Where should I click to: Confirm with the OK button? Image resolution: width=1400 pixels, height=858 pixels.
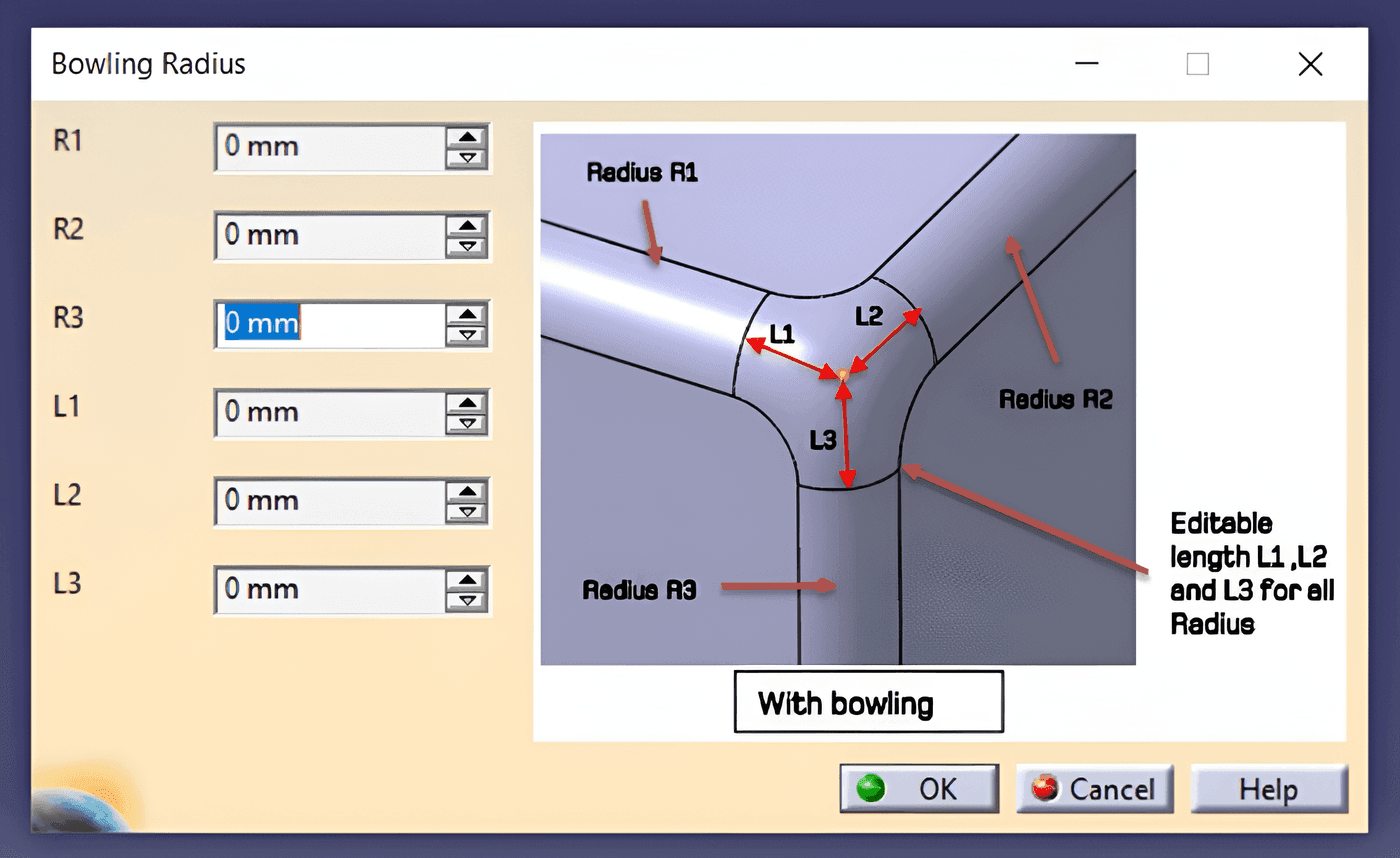(918, 788)
